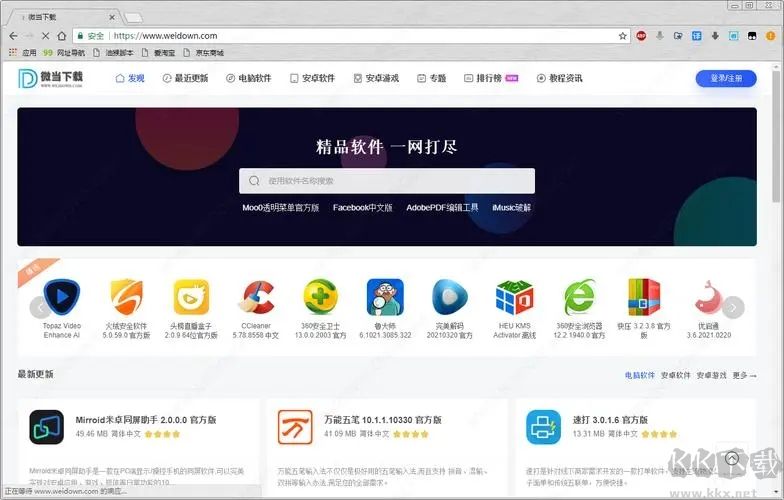Open 网址导航 bookmark
This screenshot has width=784, height=500.
tap(64, 52)
